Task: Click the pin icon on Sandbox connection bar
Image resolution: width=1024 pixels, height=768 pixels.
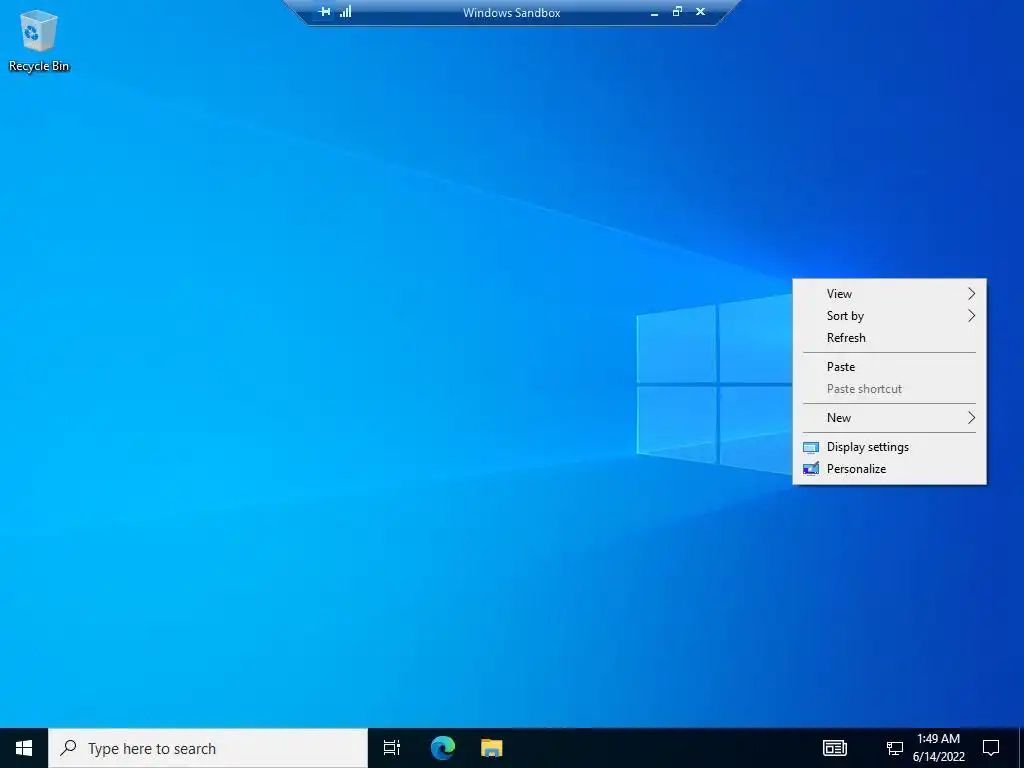Action: (x=324, y=12)
